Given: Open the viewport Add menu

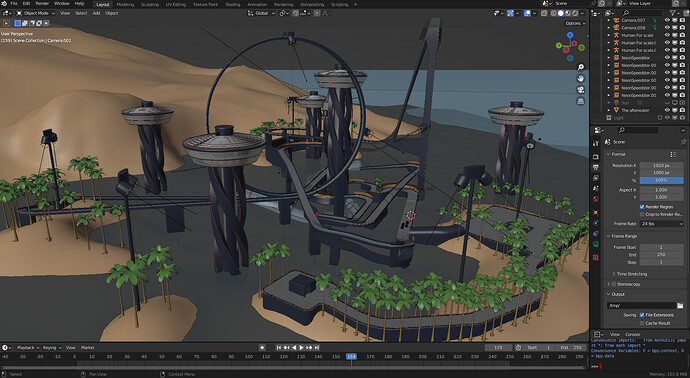Looking at the screenshot, I should (96, 13).
